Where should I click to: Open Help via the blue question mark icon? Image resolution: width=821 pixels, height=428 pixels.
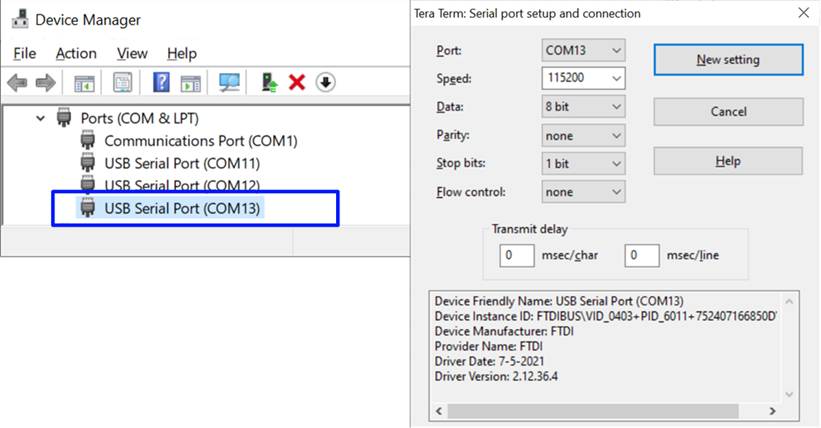pyautogui.click(x=160, y=83)
